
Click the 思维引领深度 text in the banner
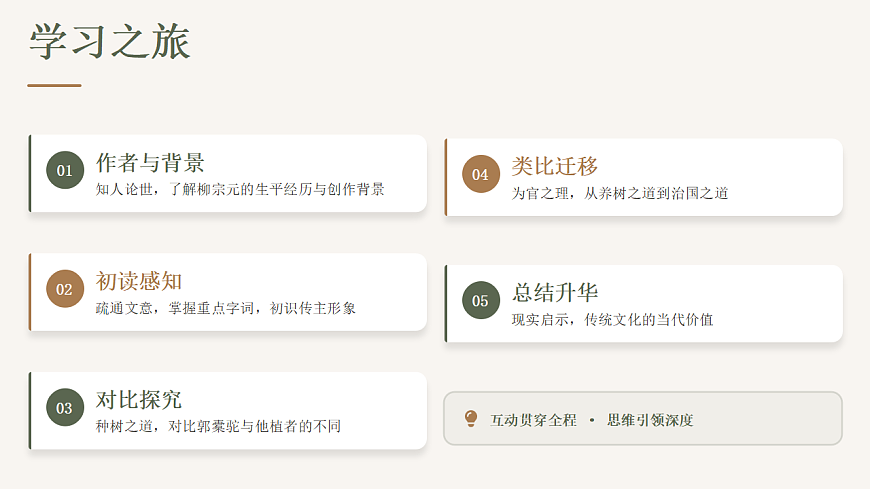point(650,420)
